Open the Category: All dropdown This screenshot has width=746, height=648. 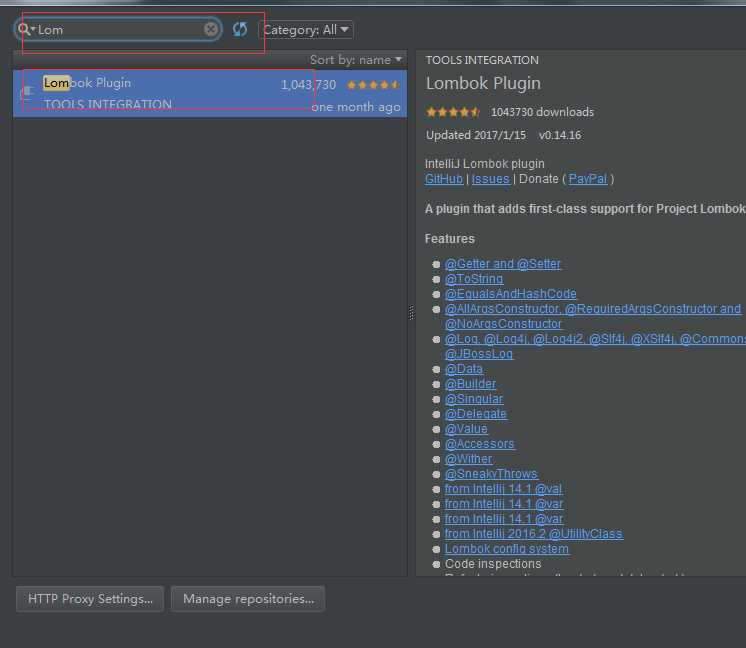point(306,30)
